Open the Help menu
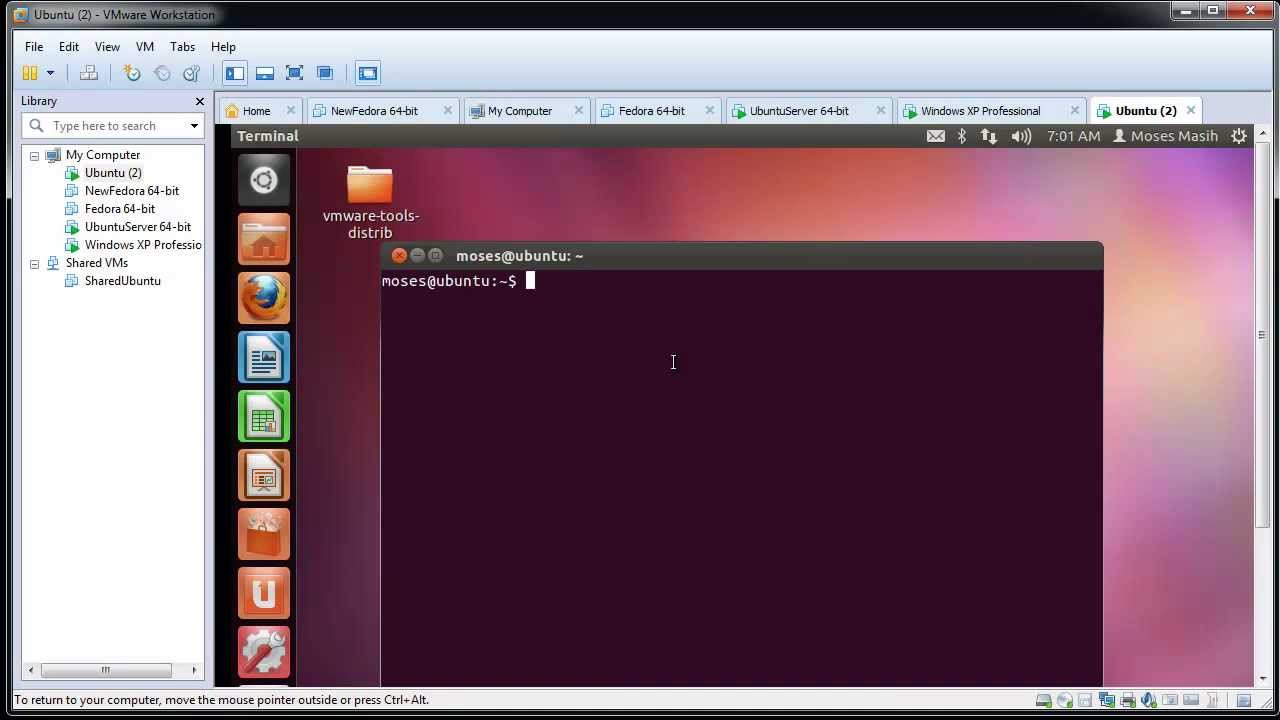 click(x=223, y=47)
